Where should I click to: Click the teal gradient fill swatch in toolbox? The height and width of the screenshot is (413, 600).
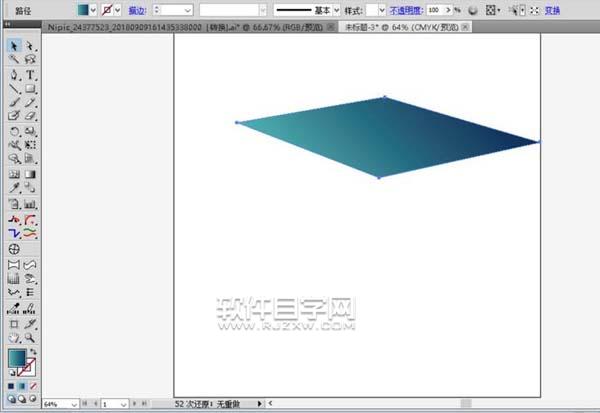click(17, 359)
